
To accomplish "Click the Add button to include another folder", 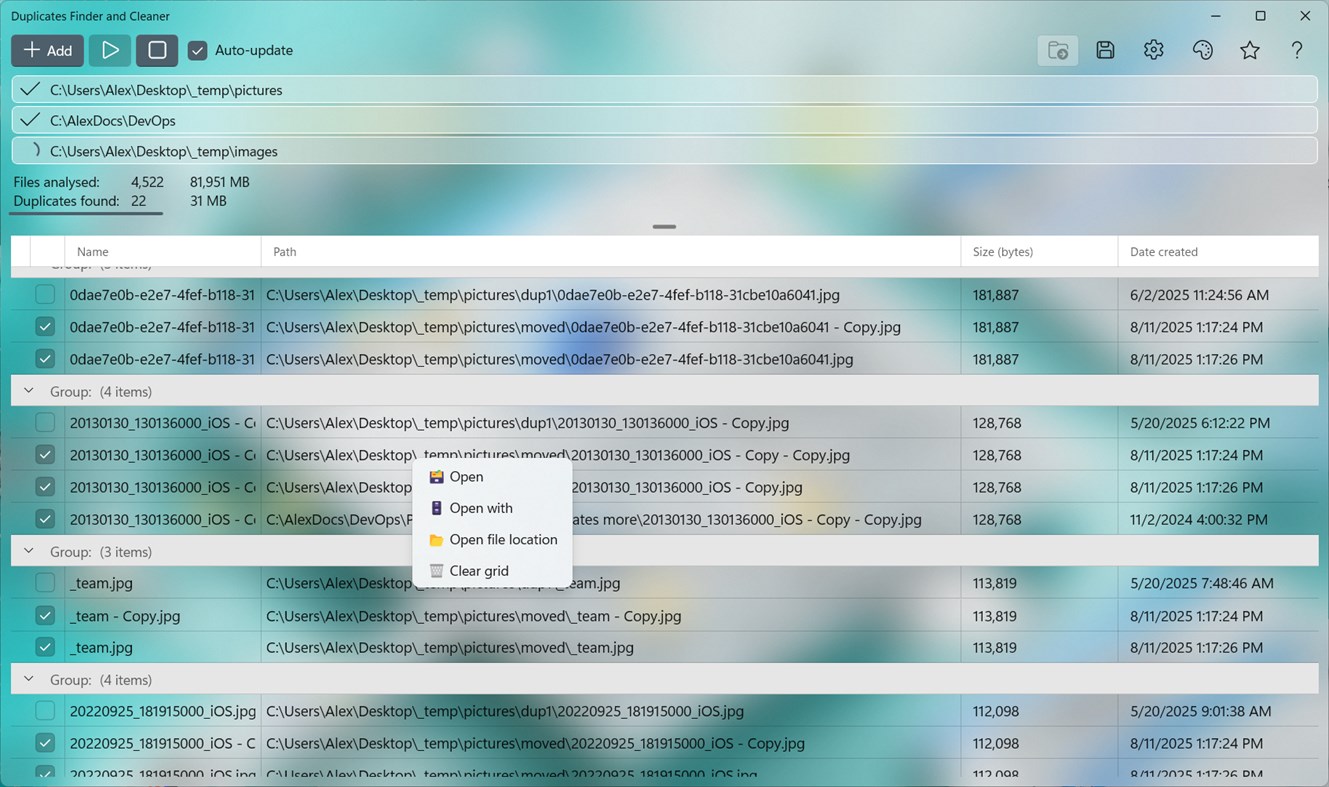I will click(x=47, y=50).
